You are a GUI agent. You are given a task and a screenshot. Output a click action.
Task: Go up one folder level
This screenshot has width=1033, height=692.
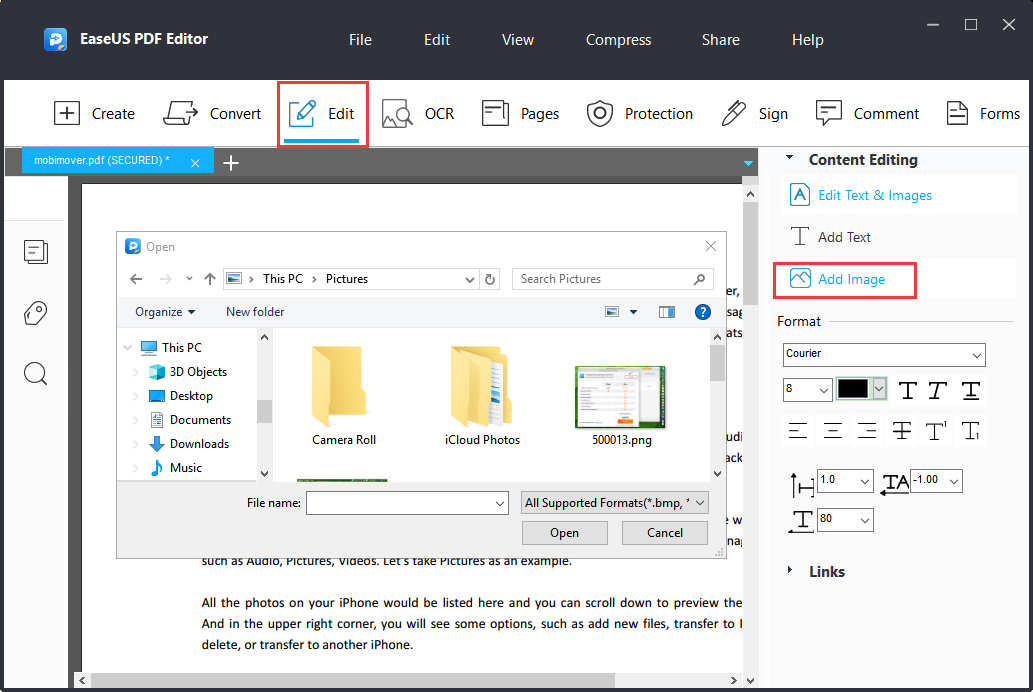pos(209,279)
